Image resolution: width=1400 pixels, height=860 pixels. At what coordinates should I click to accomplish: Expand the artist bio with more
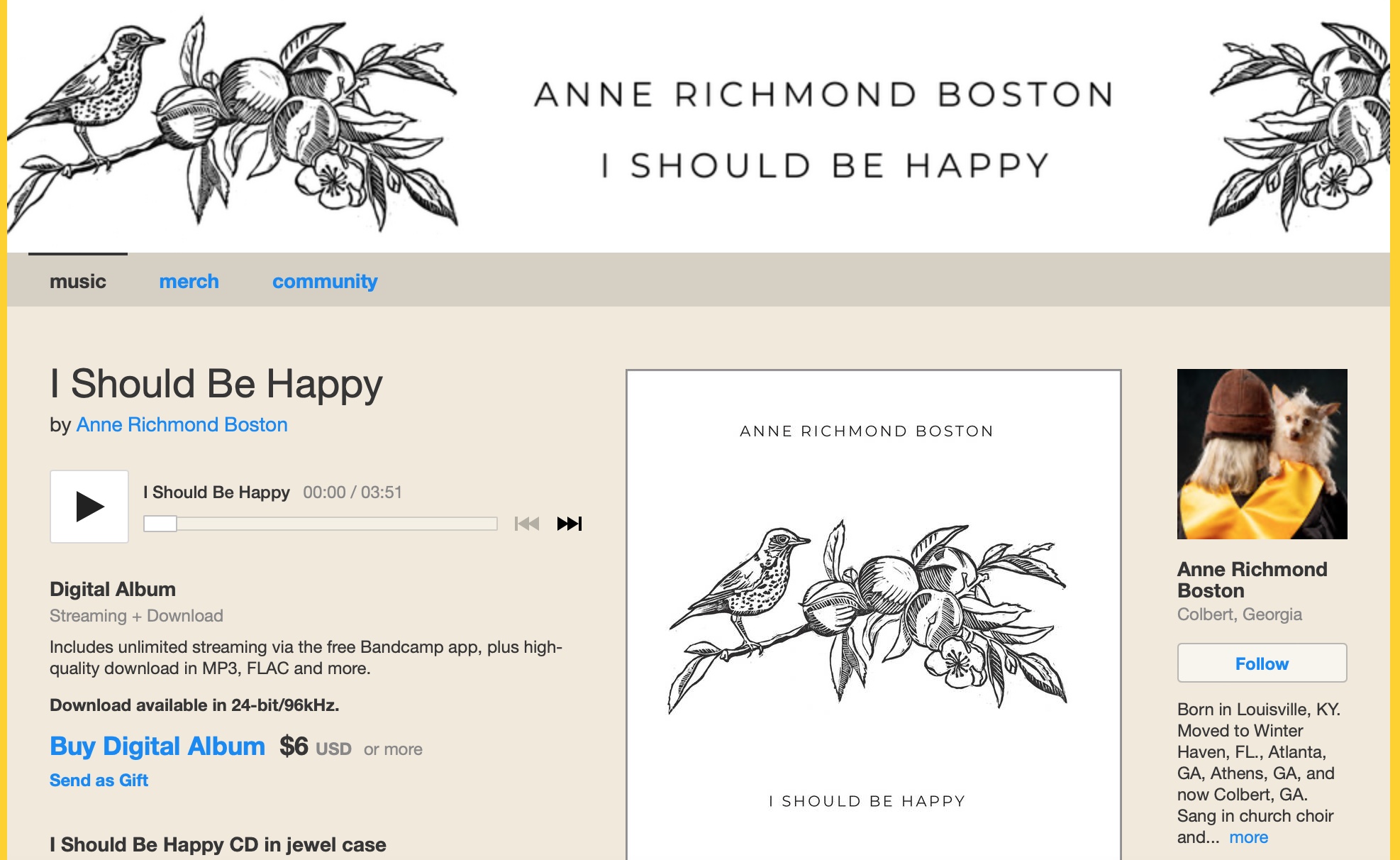click(1248, 837)
